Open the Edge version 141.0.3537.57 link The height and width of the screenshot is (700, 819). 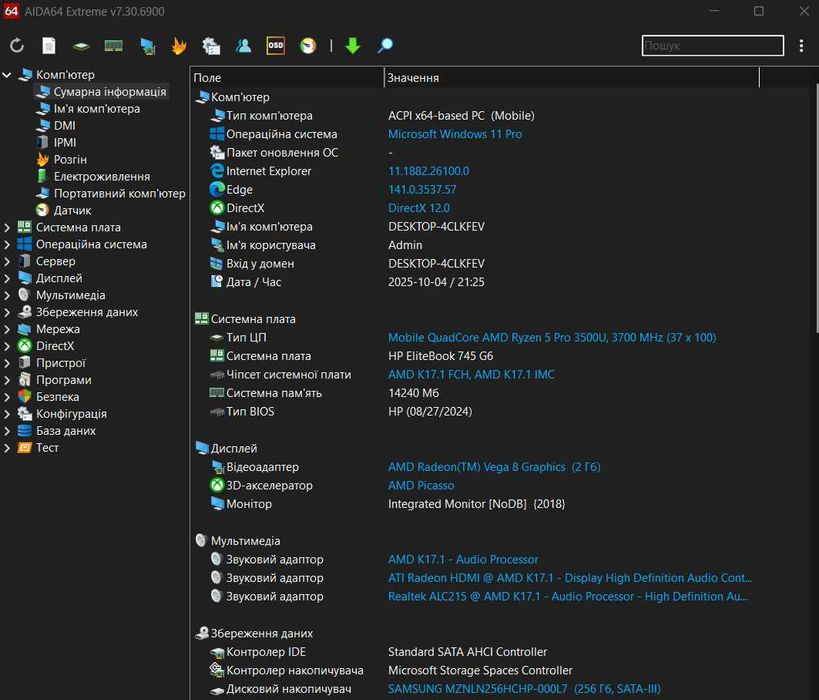point(422,190)
